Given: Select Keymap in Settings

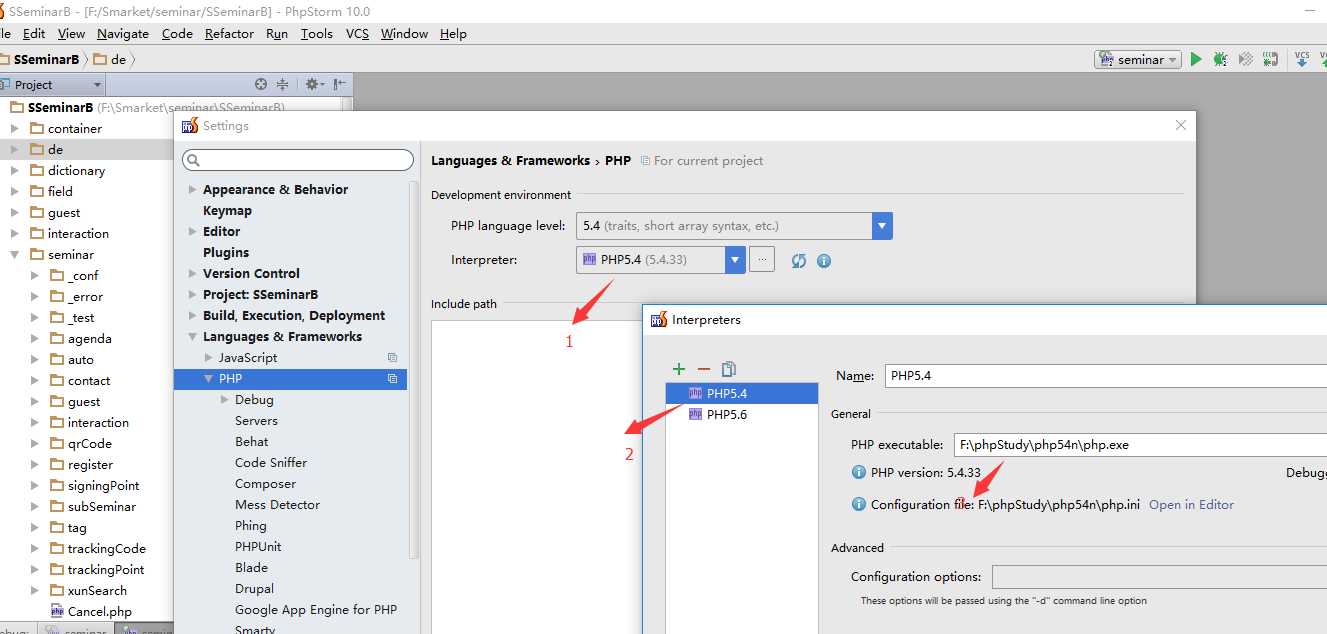Looking at the screenshot, I should [227, 210].
